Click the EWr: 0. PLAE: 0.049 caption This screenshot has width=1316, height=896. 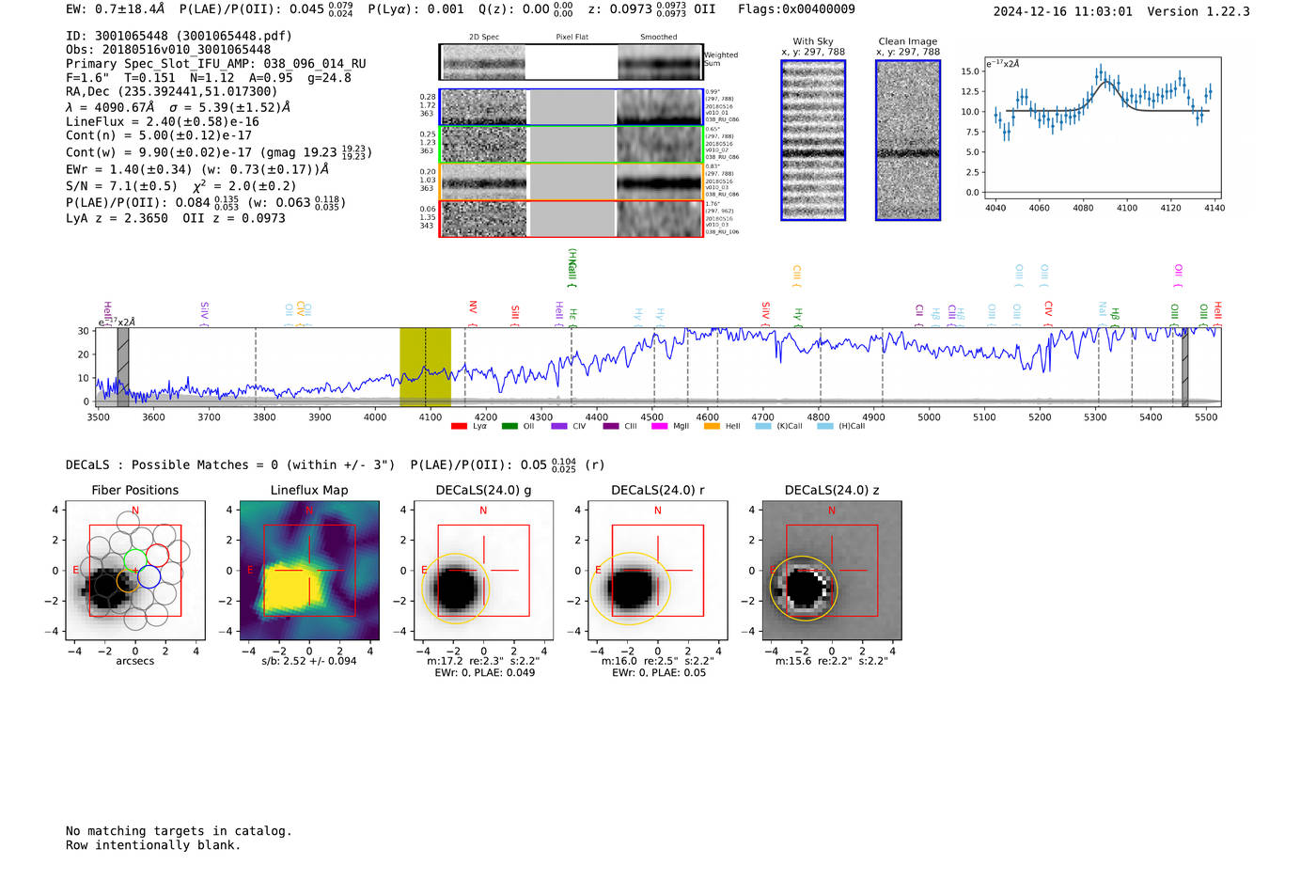484,673
